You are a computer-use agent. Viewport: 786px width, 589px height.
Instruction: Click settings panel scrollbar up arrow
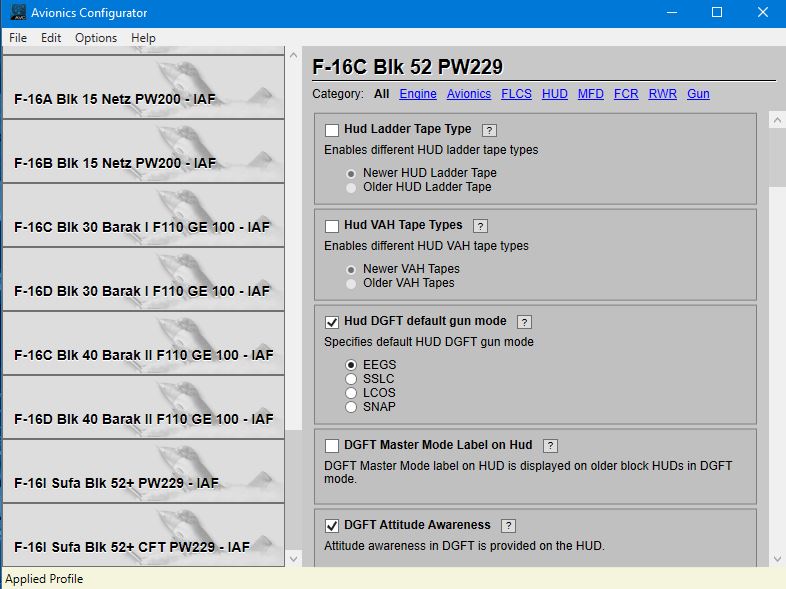click(x=776, y=120)
